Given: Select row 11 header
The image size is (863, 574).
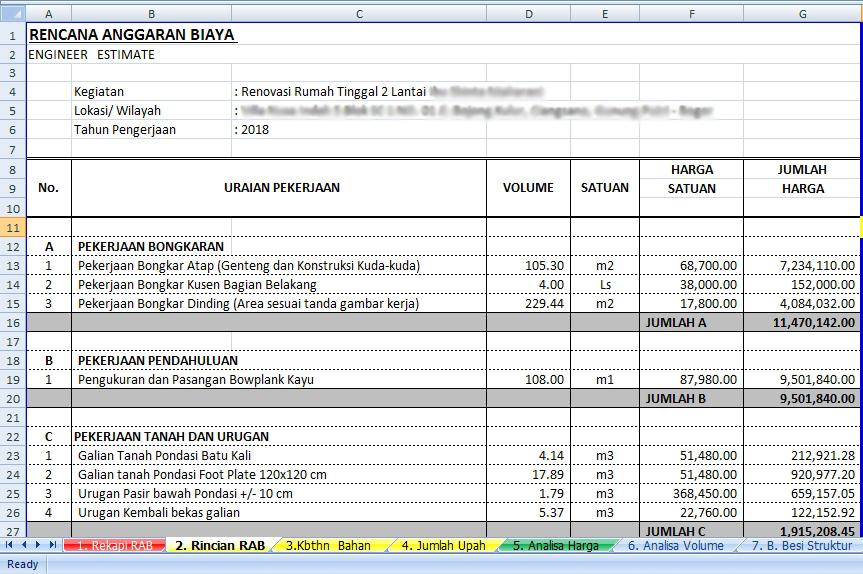Looking at the screenshot, I should click(x=13, y=227).
